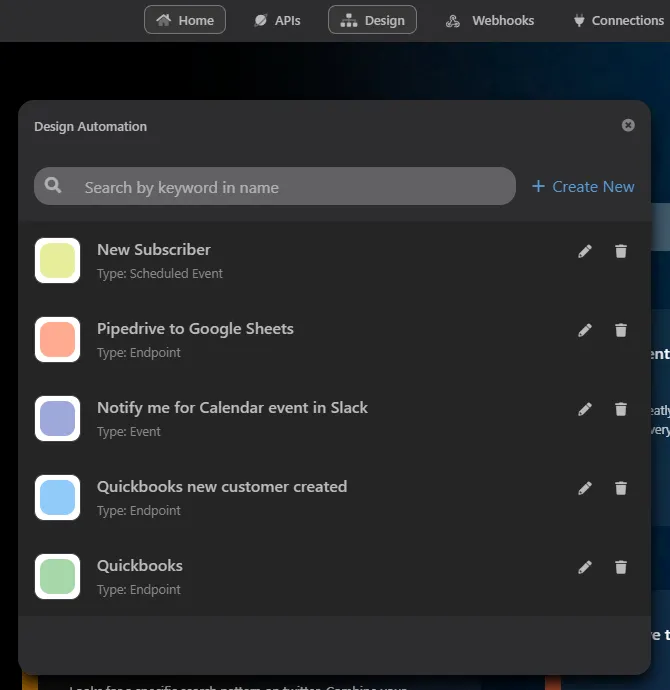
Task: Open the APIs section
Action: (x=277, y=20)
